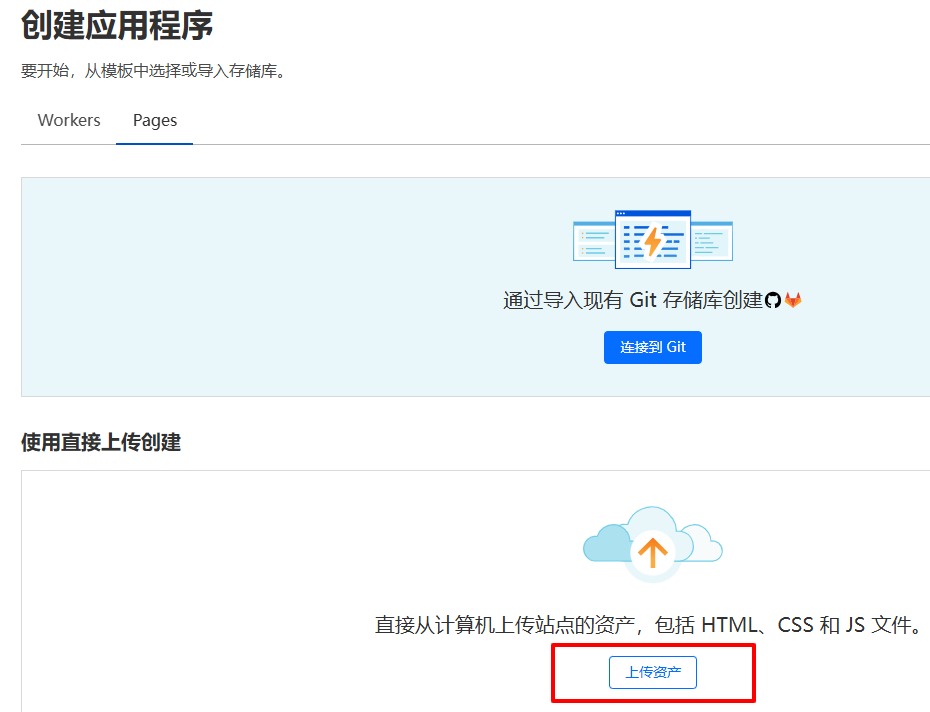The height and width of the screenshot is (712, 930).
Task: Switch to the Workers tab
Action: 69,120
